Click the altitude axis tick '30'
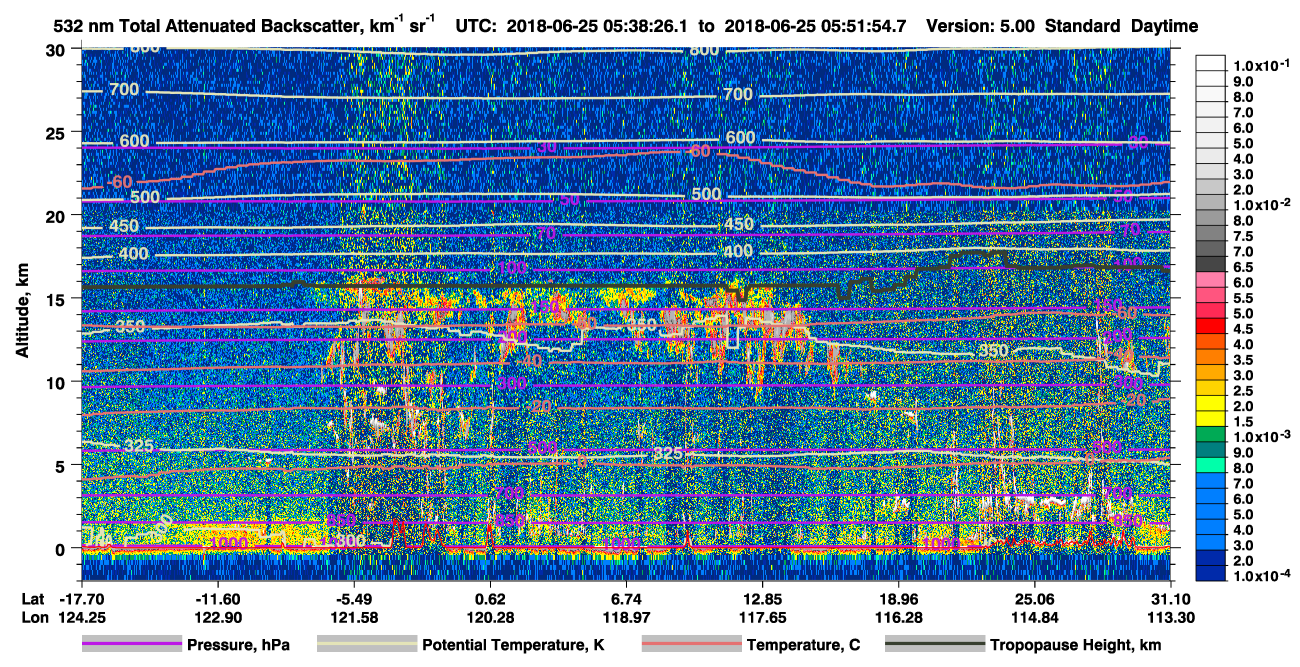The width and height of the screenshot is (1300, 667). (x=55, y=49)
